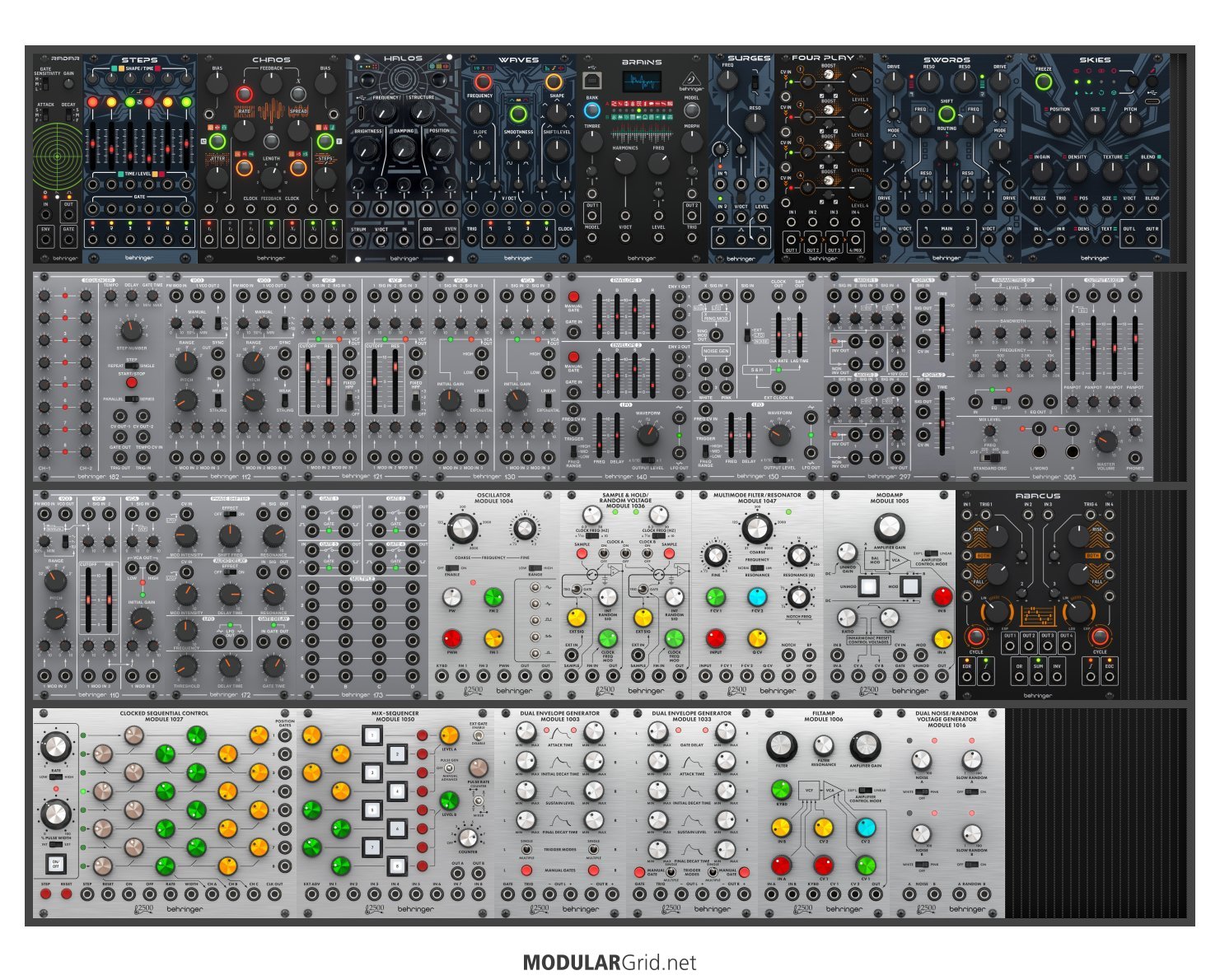The height and width of the screenshot is (980, 1220).
Task: Select the HP output jack on Module 1047
Action: click(809, 676)
